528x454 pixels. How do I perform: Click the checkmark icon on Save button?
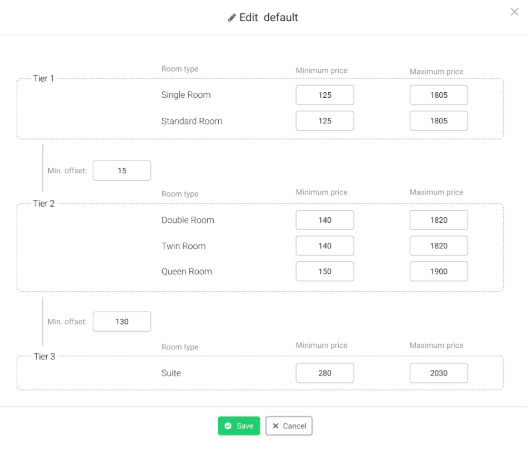[x=228, y=426]
